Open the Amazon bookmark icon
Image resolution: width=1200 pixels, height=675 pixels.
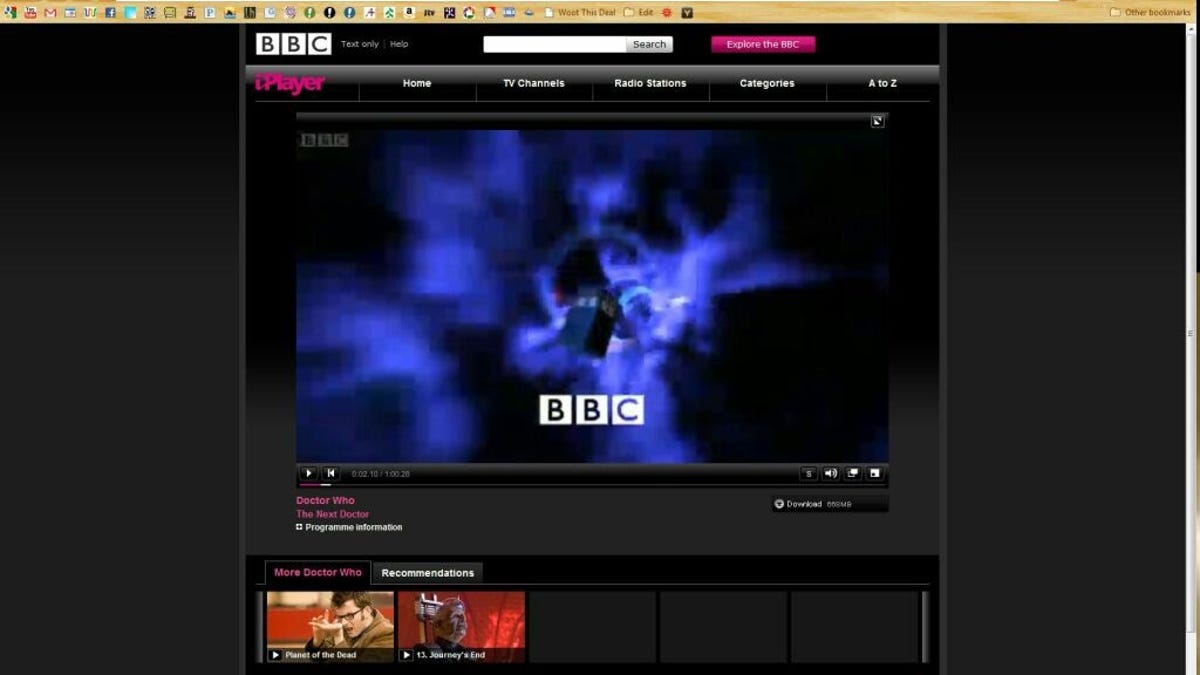coord(409,12)
